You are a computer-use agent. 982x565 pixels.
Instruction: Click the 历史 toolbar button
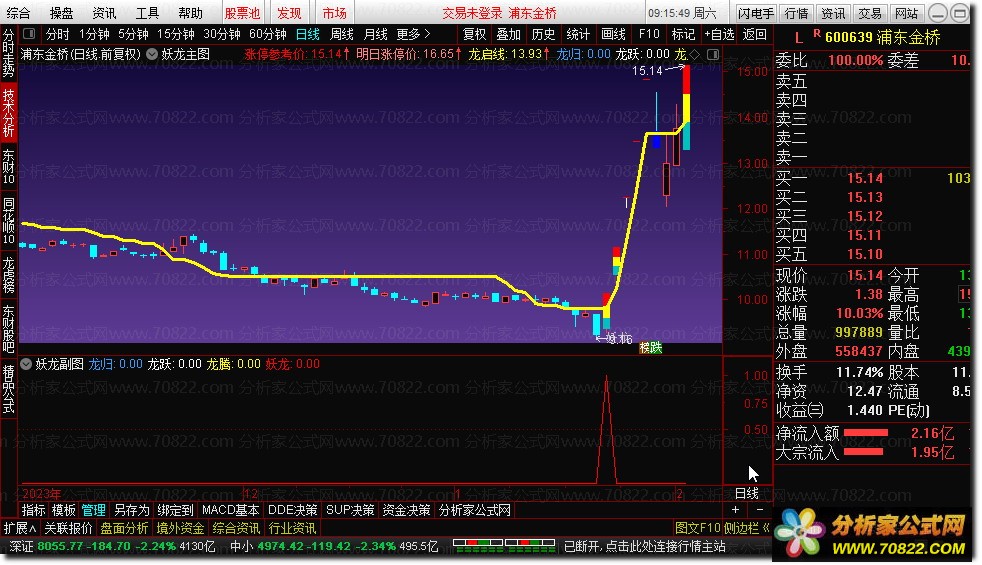[543, 34]
